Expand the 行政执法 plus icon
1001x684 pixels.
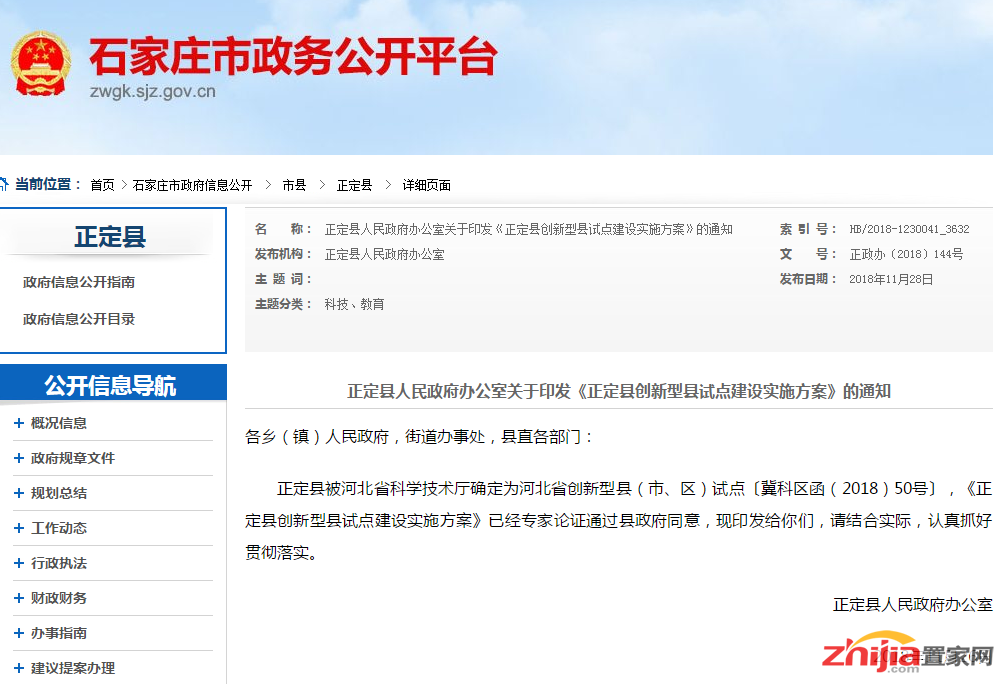[x=19, y=563]
